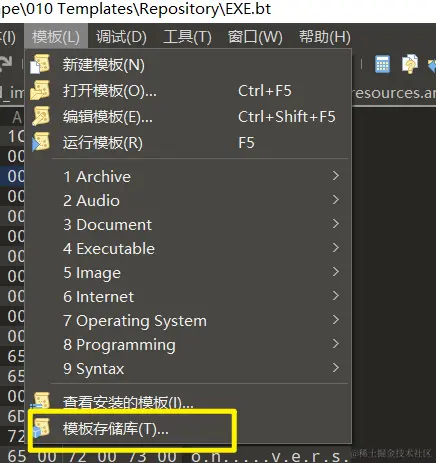Screen dimensions: 436x463
Task: Choose 打开模板(O)... entry
Action: (x=188, y=91)
